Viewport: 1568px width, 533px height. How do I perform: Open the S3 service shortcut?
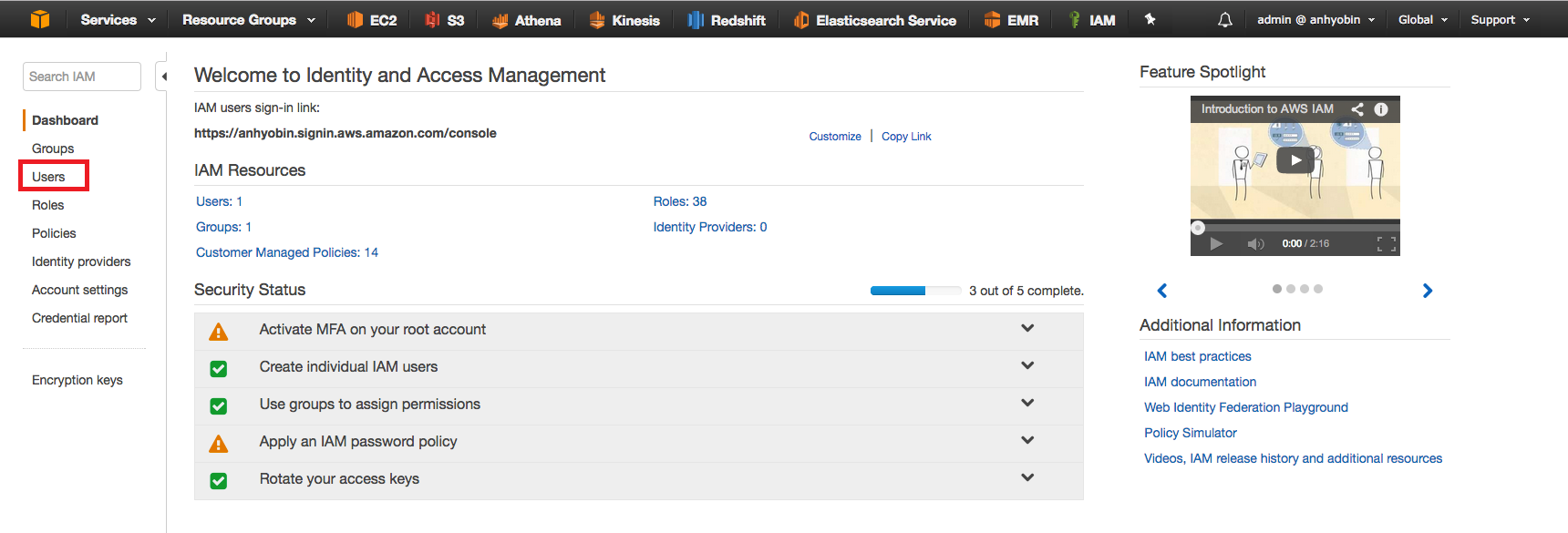[445, 20]
